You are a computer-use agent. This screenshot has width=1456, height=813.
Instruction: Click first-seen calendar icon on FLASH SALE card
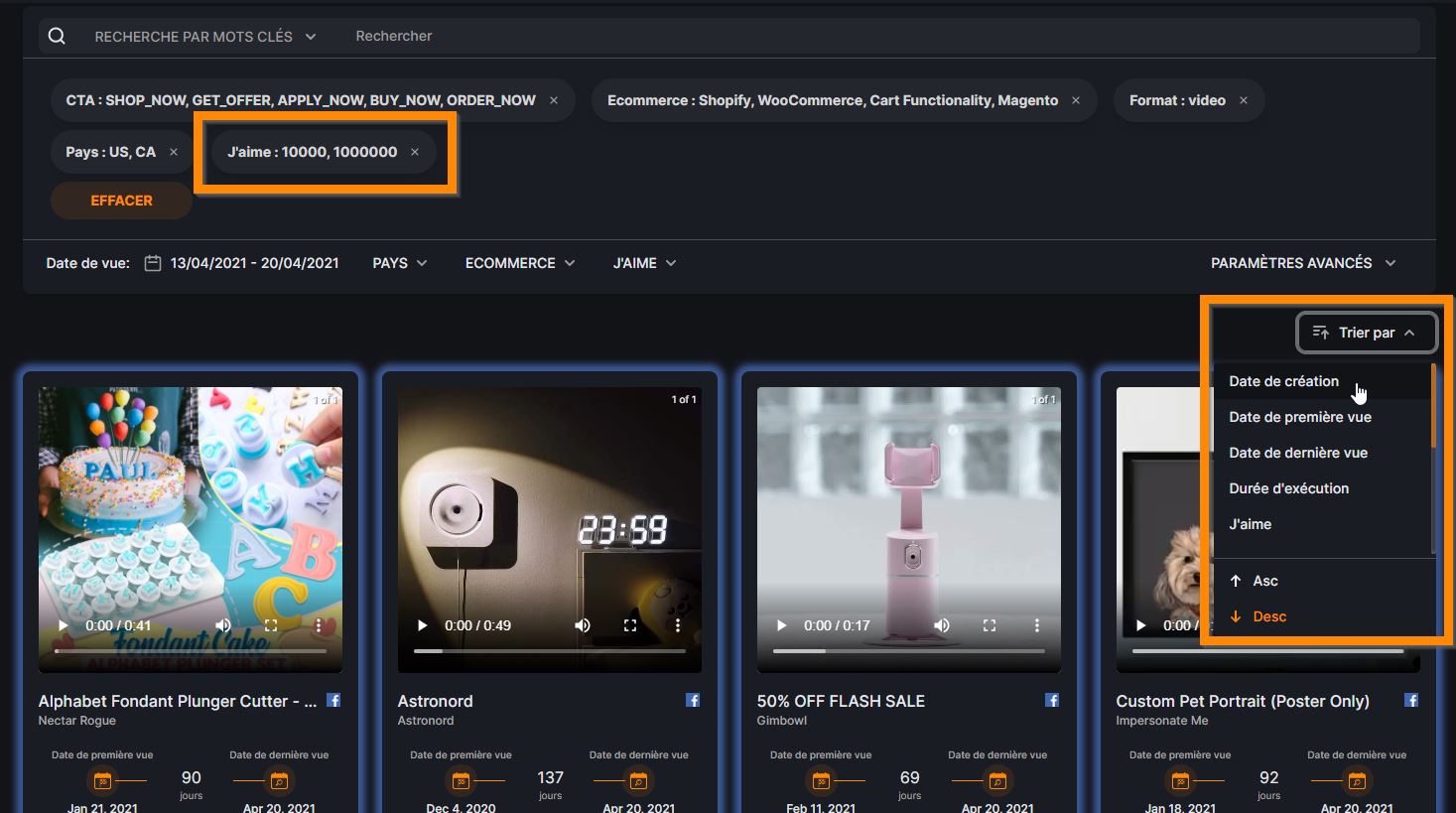click(821, 781)
